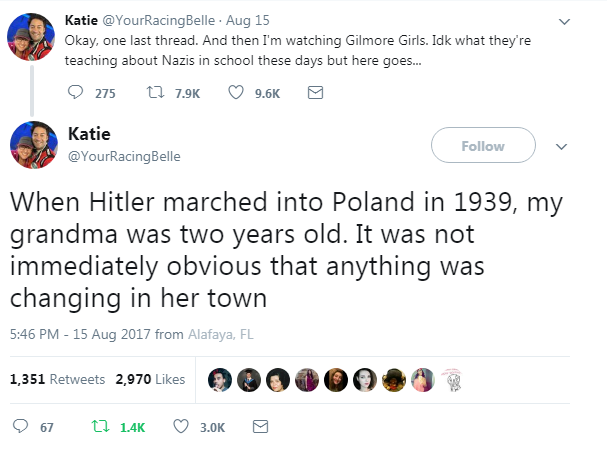Open Katie's avatar on the main tweet
The image size is (607, 451).
[x=32, y=145]
